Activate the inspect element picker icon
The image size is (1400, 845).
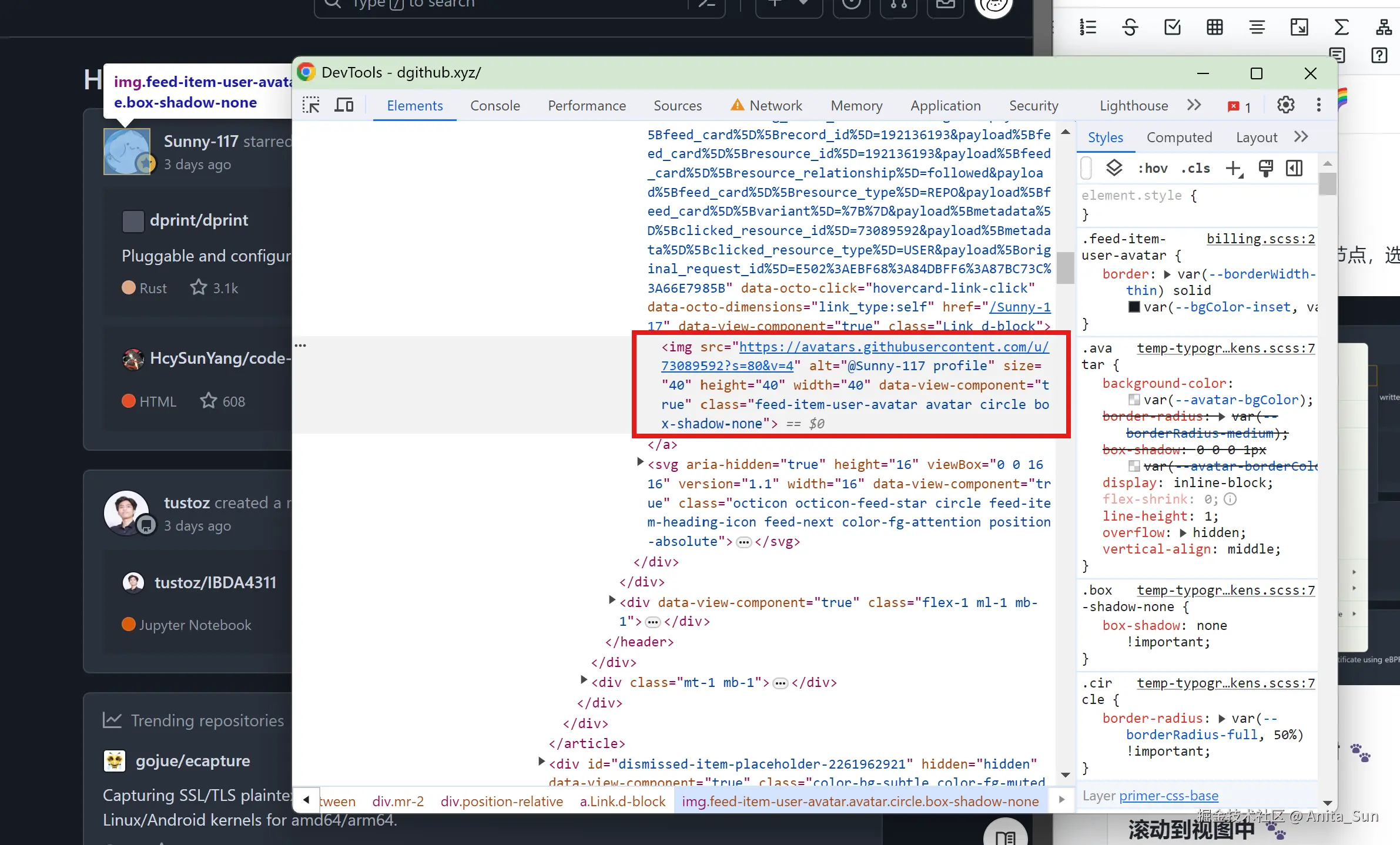[311, 105]
